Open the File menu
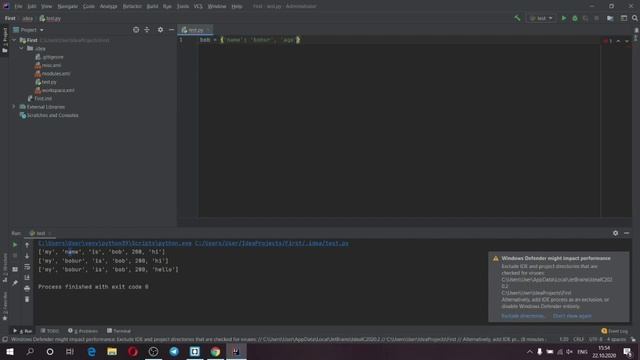Image resolution: width=640 pixels, height=360 pixels. (18, 6)
